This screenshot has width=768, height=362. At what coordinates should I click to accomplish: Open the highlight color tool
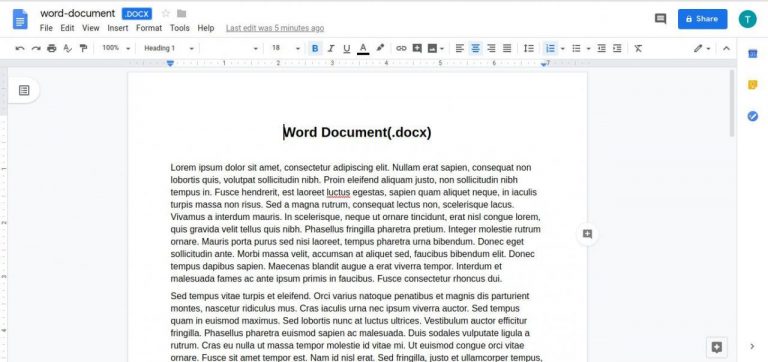(380, 48)
